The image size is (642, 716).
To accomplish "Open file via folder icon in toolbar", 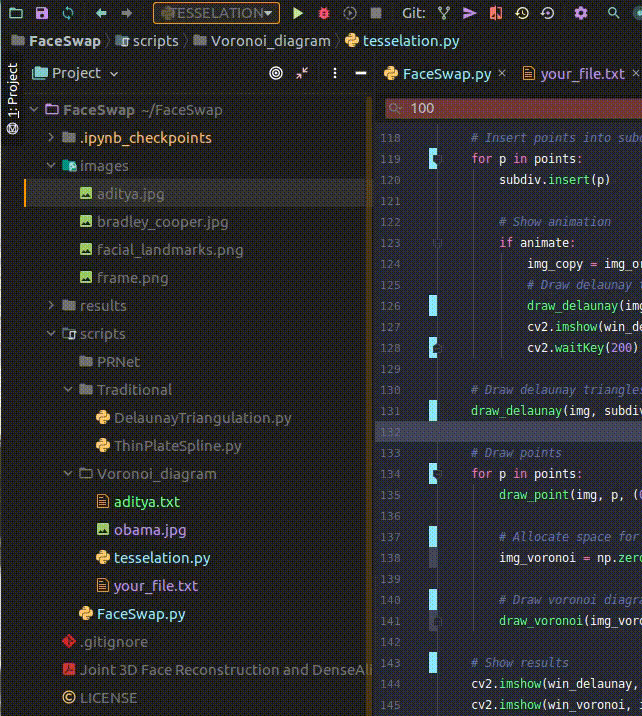I will (16, 13).
